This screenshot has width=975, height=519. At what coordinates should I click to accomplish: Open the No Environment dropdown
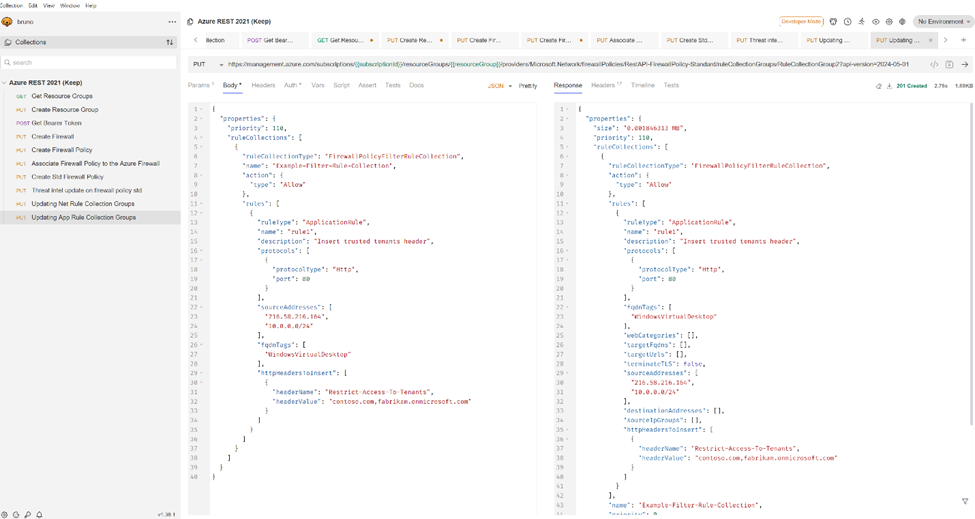[x=943, y=22]
